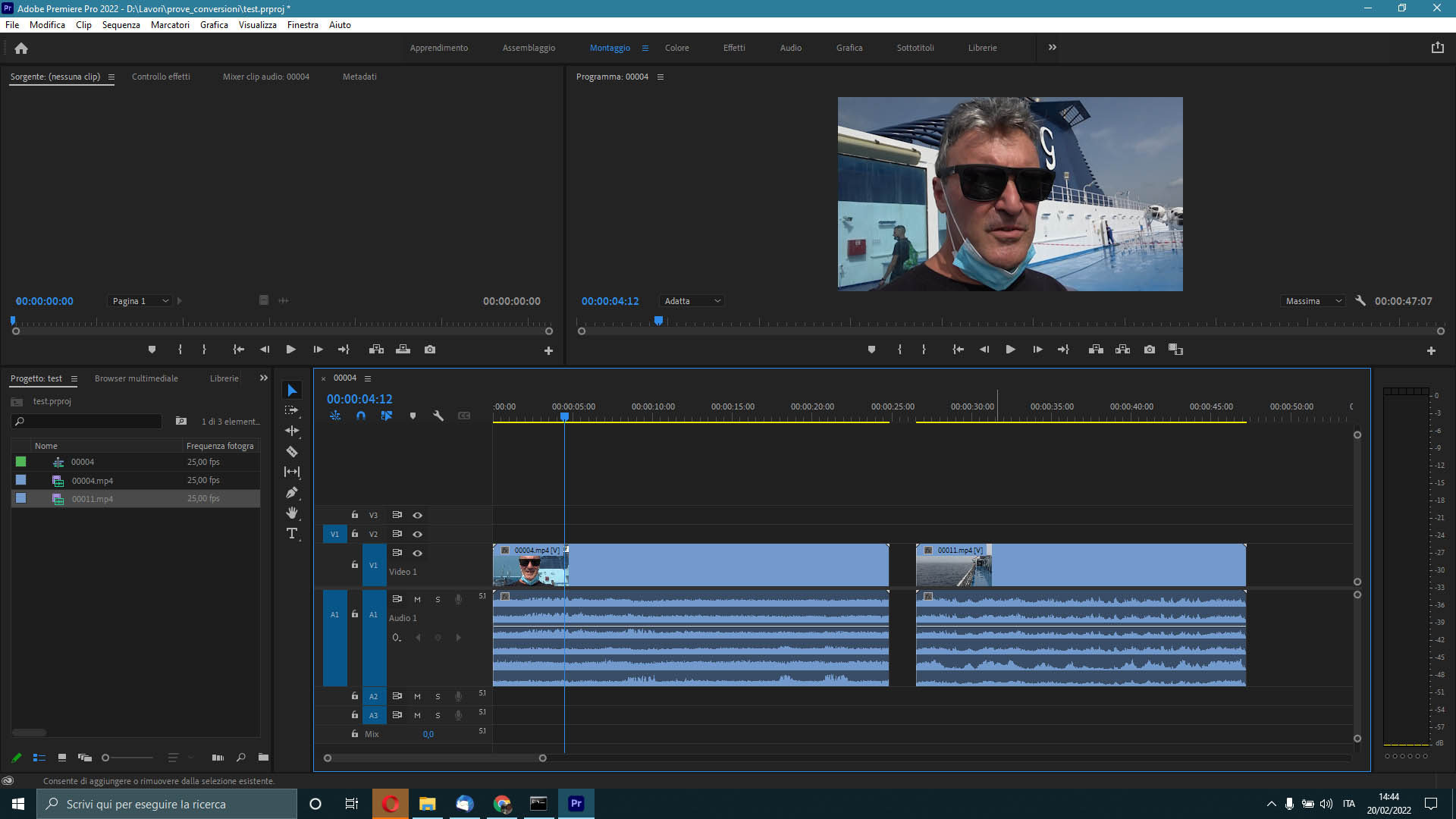Click Find magnifier in Project panel footer

point(240,757)
